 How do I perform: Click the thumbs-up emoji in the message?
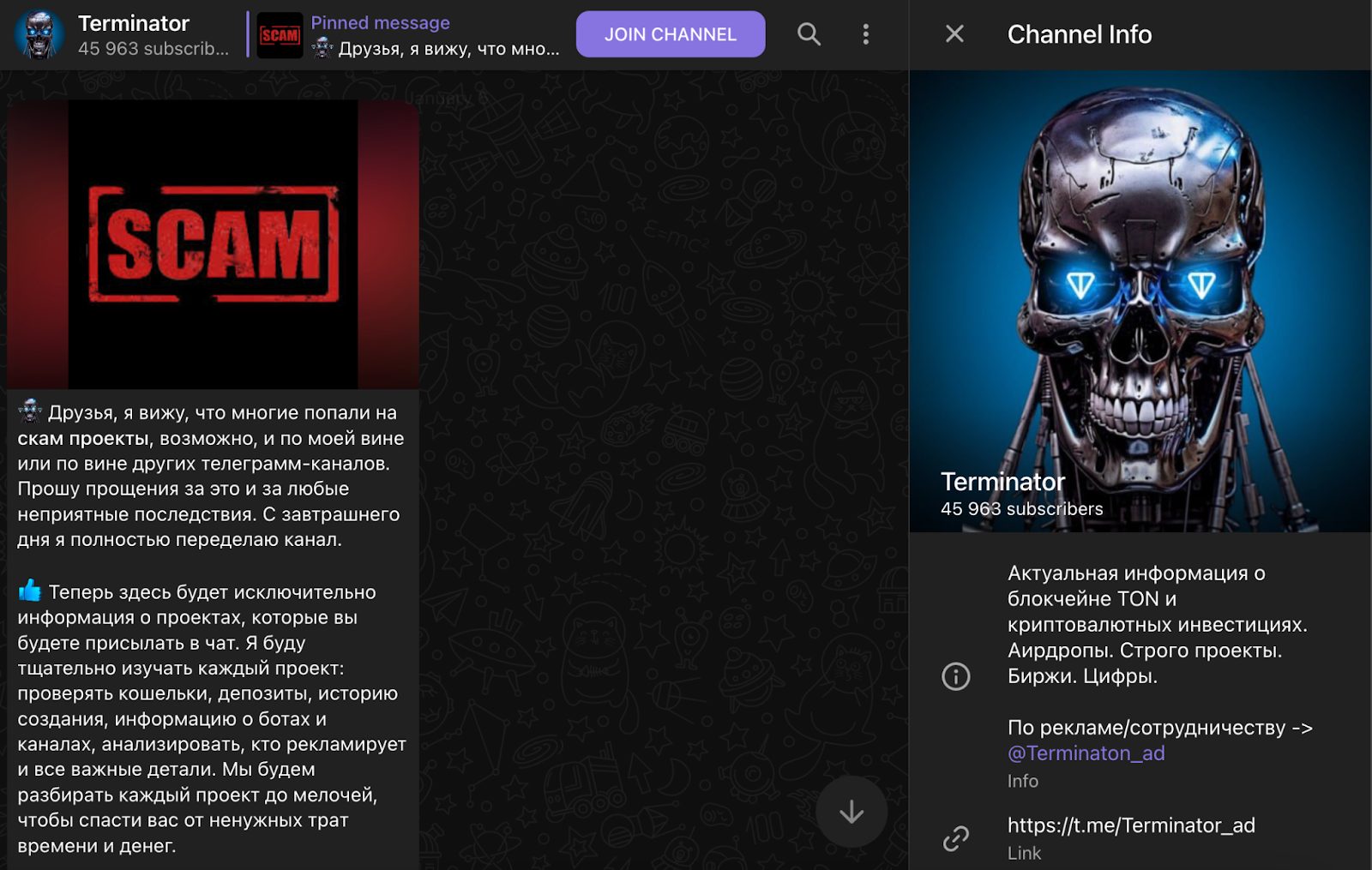tap(30, 591)
